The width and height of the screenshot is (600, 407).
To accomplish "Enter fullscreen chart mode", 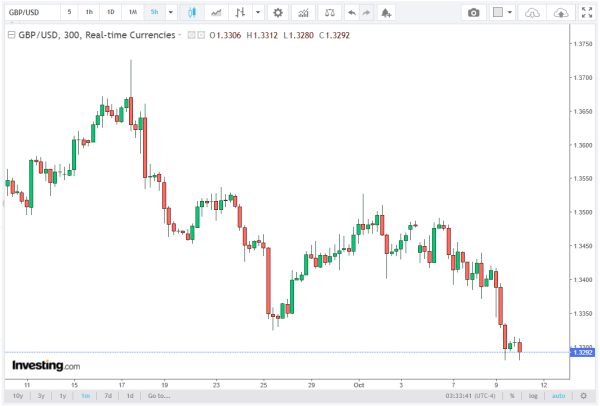I will click(x=585, y=13).
